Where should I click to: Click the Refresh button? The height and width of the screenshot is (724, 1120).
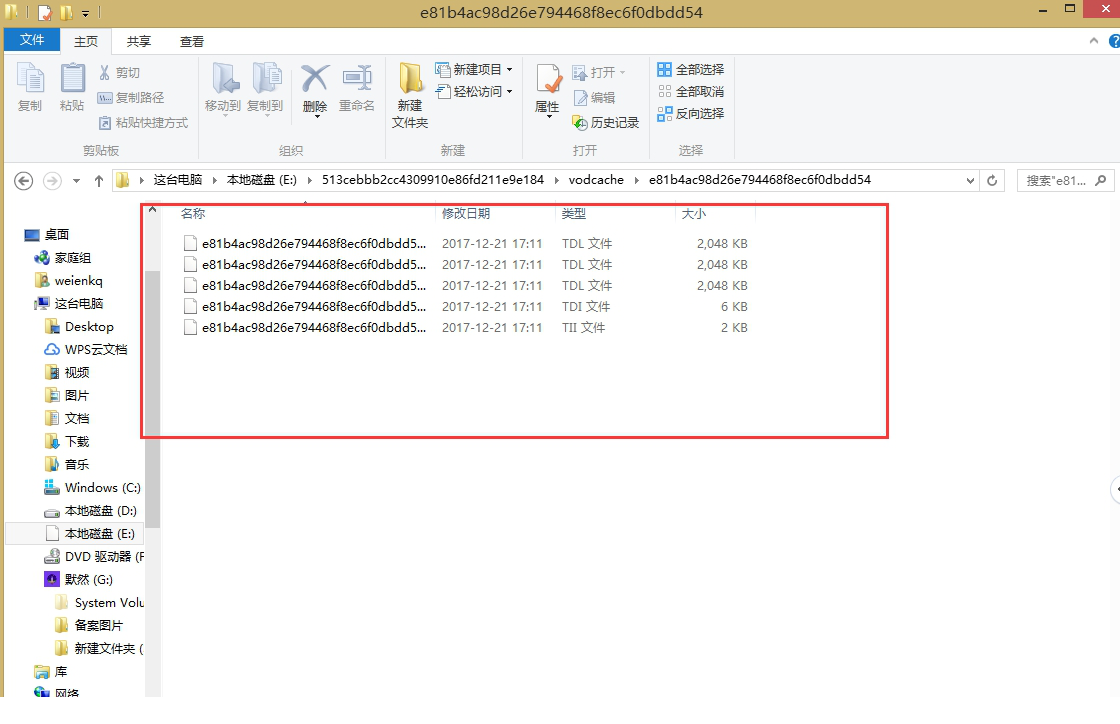click(992, 181)
